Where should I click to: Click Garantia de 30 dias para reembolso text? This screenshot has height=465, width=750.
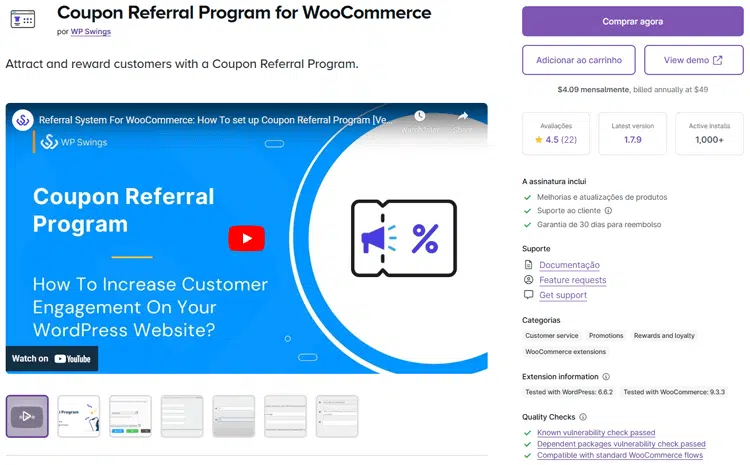599,224
